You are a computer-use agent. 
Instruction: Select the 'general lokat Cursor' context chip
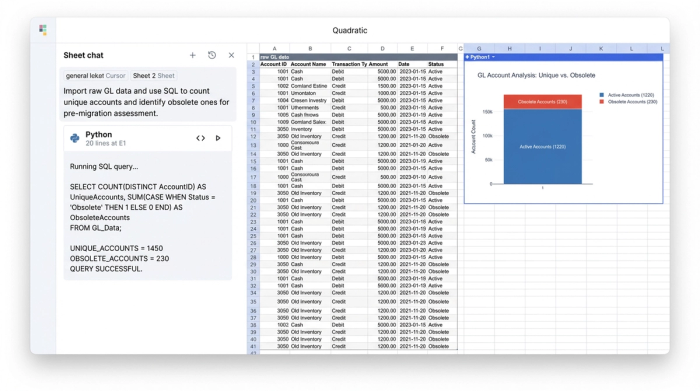pyautogui.click(x=96, y=76)
